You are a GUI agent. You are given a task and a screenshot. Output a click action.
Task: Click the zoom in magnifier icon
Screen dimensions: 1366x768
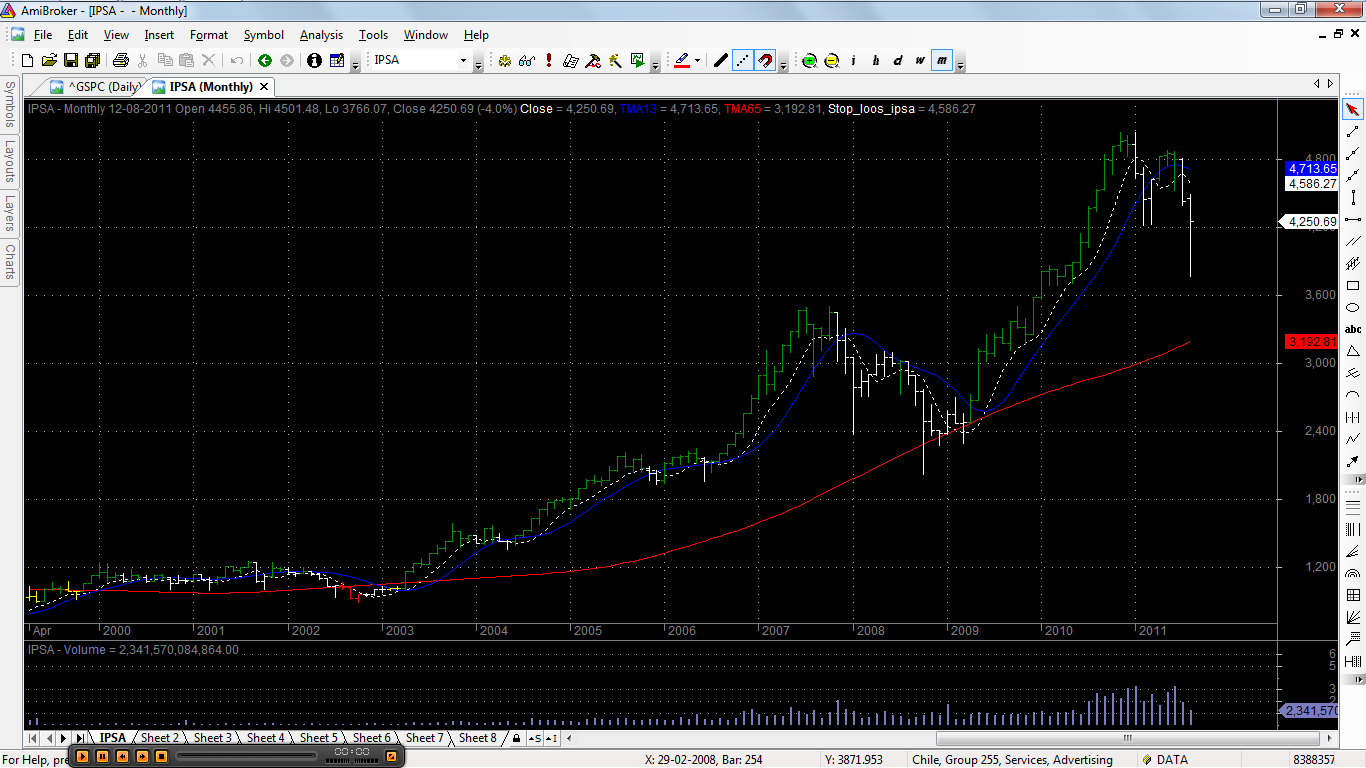[x=809, y=61]
